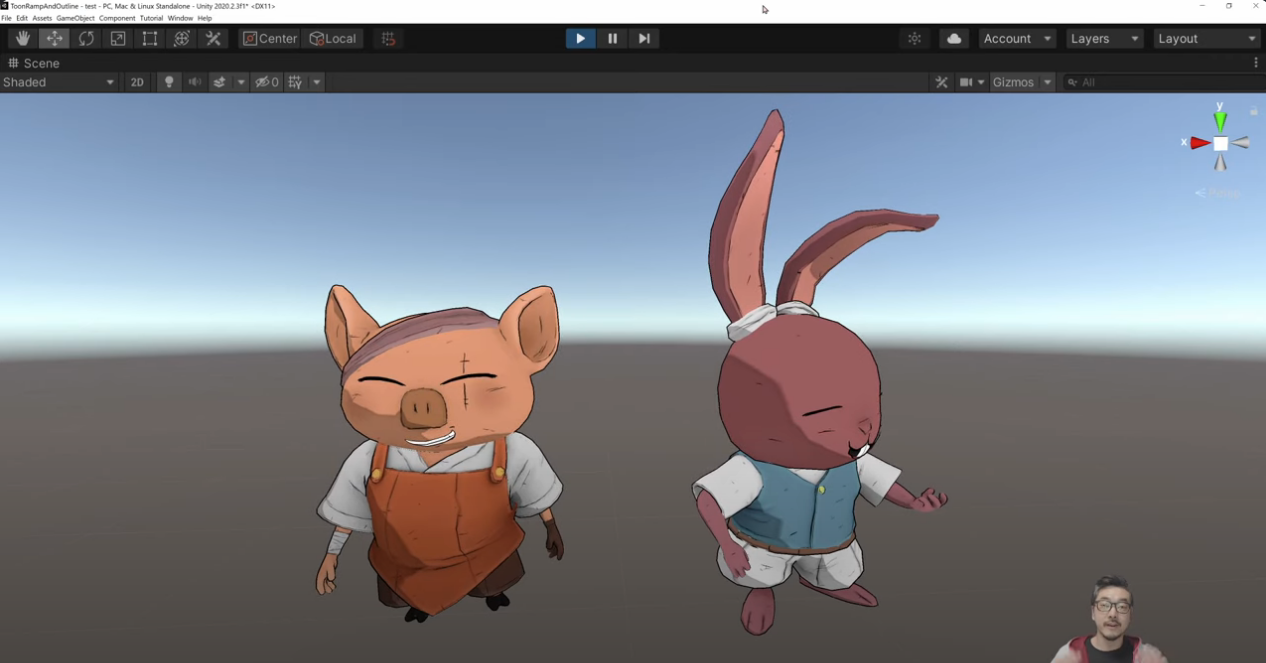The image size is (1266, 663).
Task: Open Unity cloud services
Action: 954,38
